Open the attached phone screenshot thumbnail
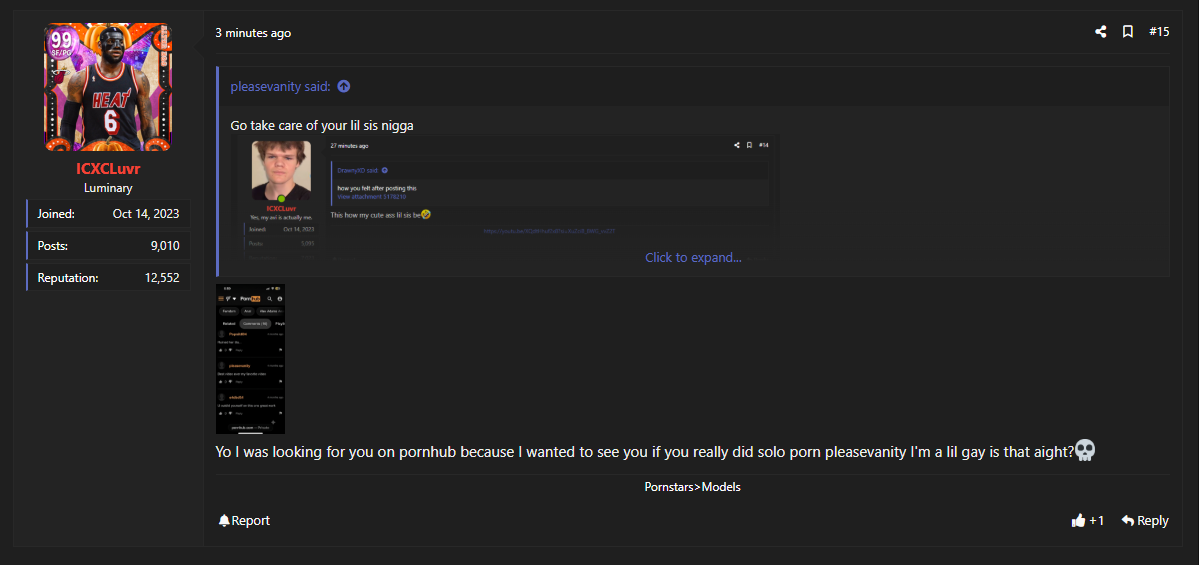The image size is (1199, 565). pyautogui.click(x=251, y=359)
